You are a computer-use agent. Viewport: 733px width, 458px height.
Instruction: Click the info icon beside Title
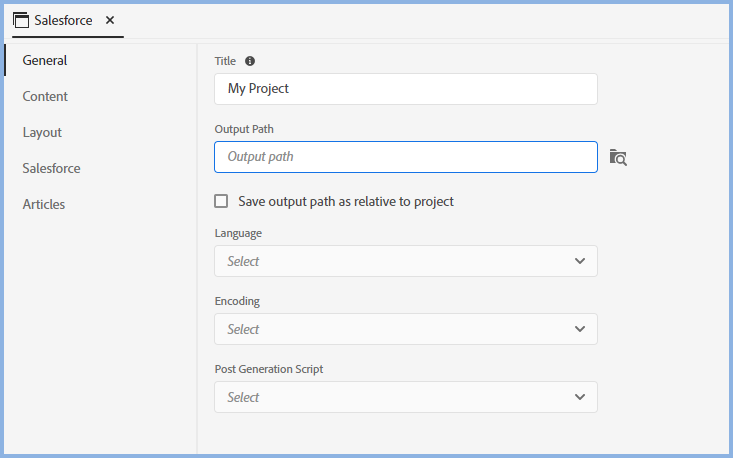coord(250,61)
